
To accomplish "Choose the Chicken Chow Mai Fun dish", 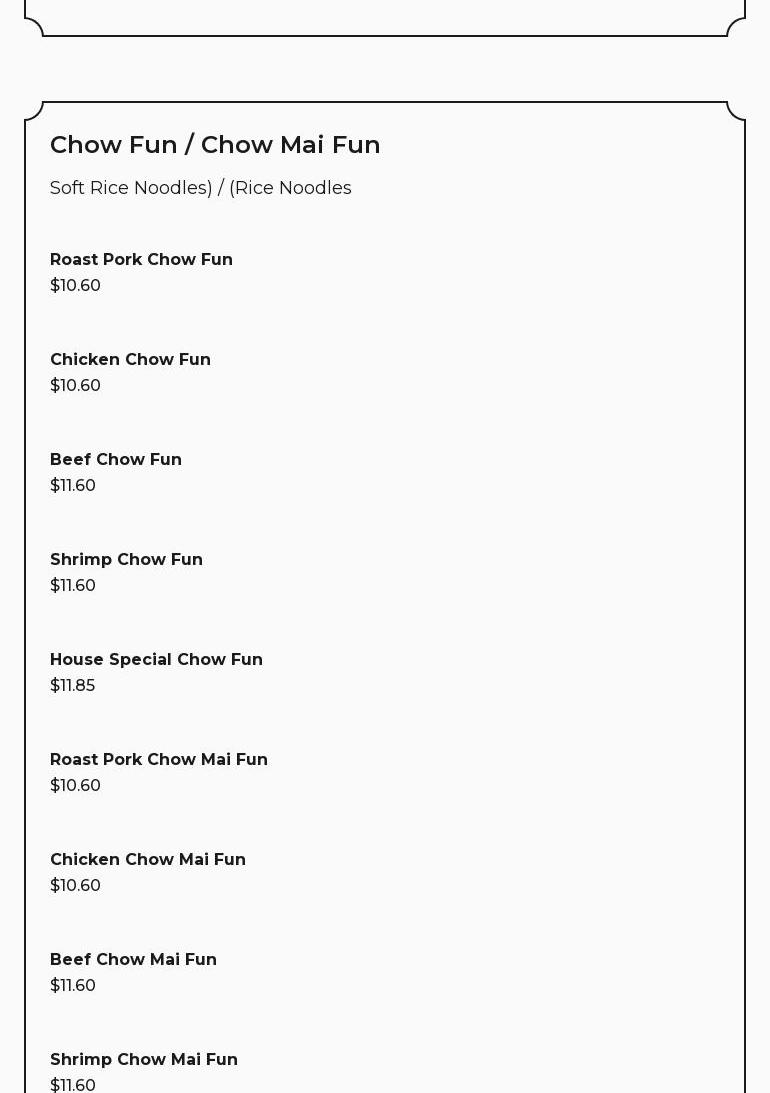I will coord(148,859).
